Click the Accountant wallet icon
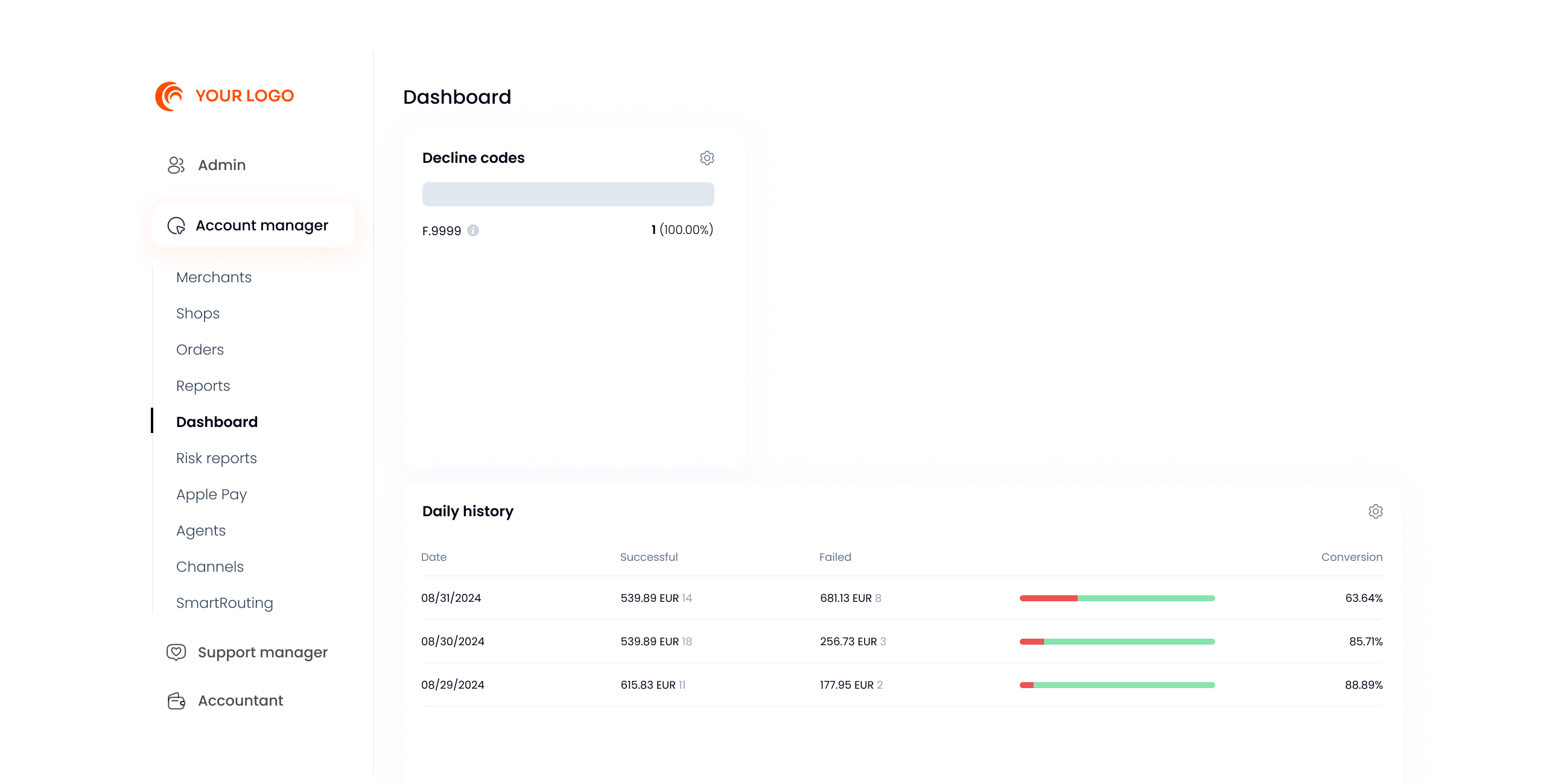This screenshot has height=784, width=1564. 176,701
